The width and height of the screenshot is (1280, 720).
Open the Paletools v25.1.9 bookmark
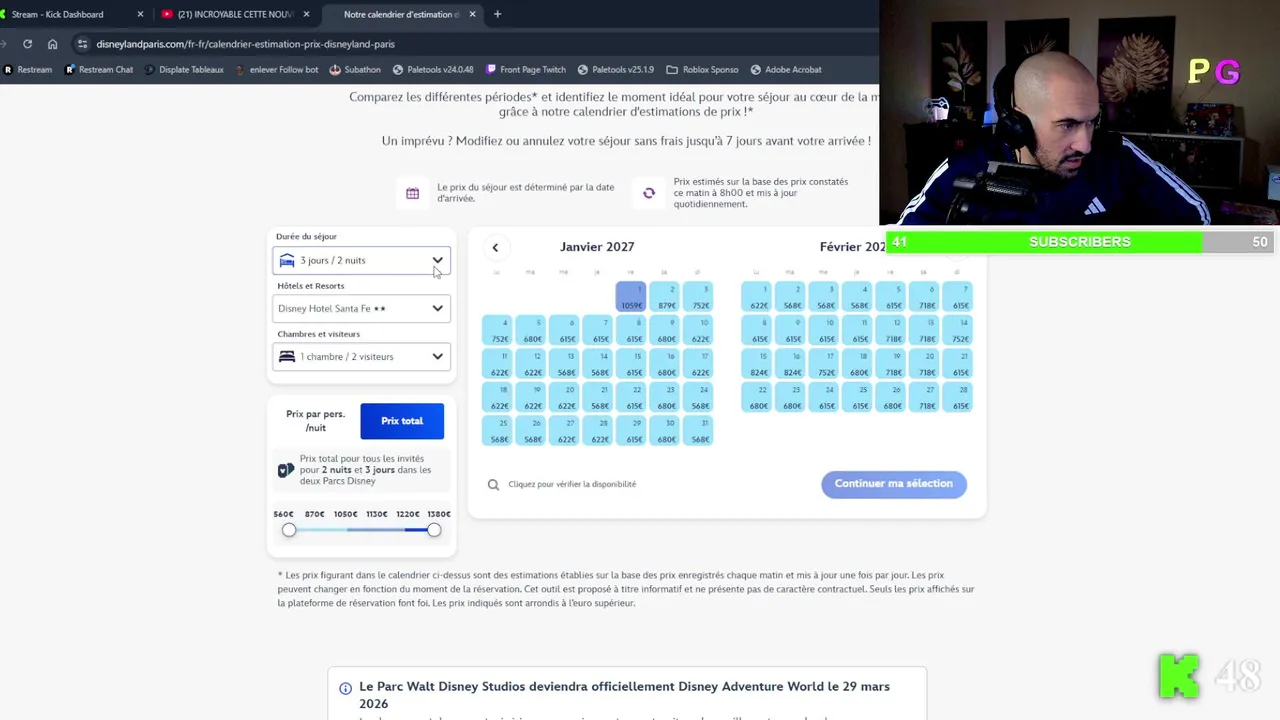(615, 70)
